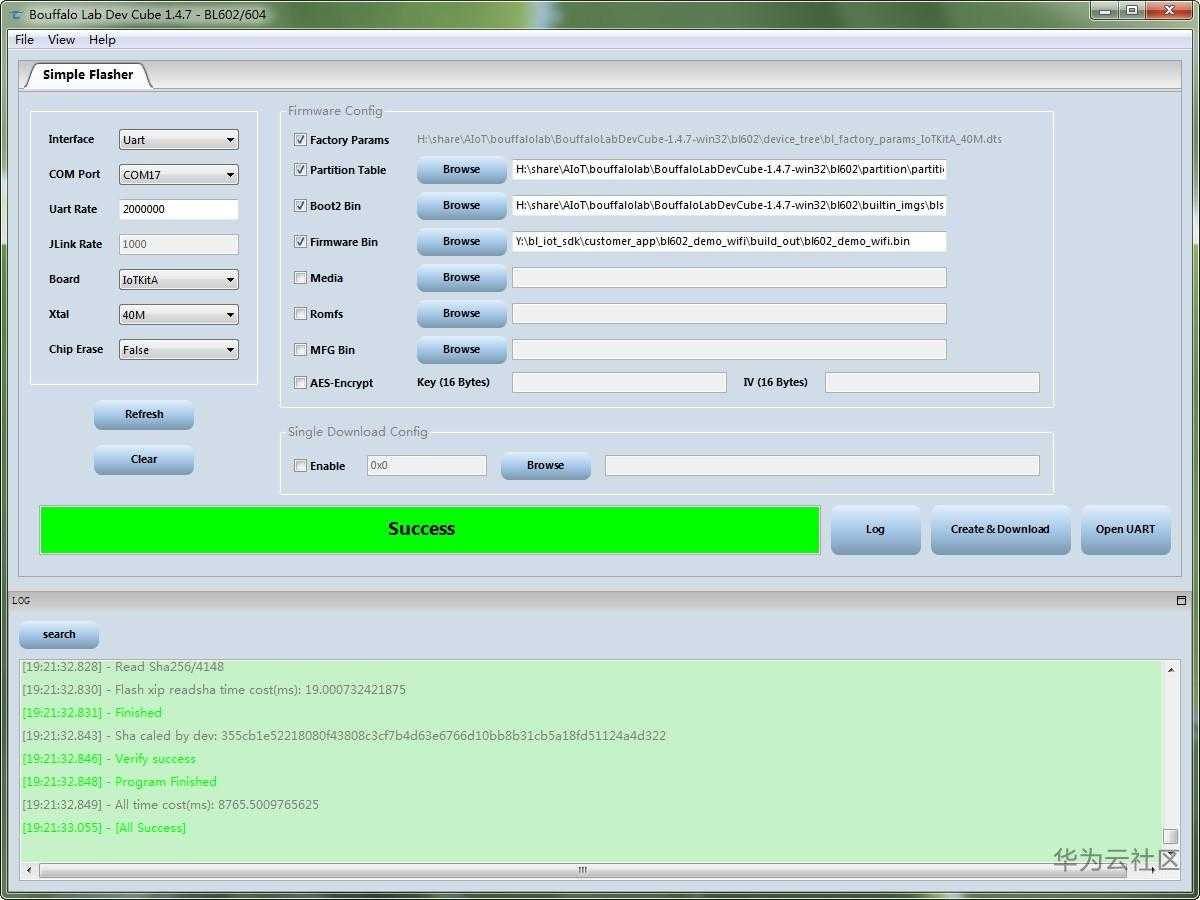This screenshot has width=1200, height=900.
Task: Click the '- Finished' log line at 19:21:32.831
Action: click(x=92, y=713)
